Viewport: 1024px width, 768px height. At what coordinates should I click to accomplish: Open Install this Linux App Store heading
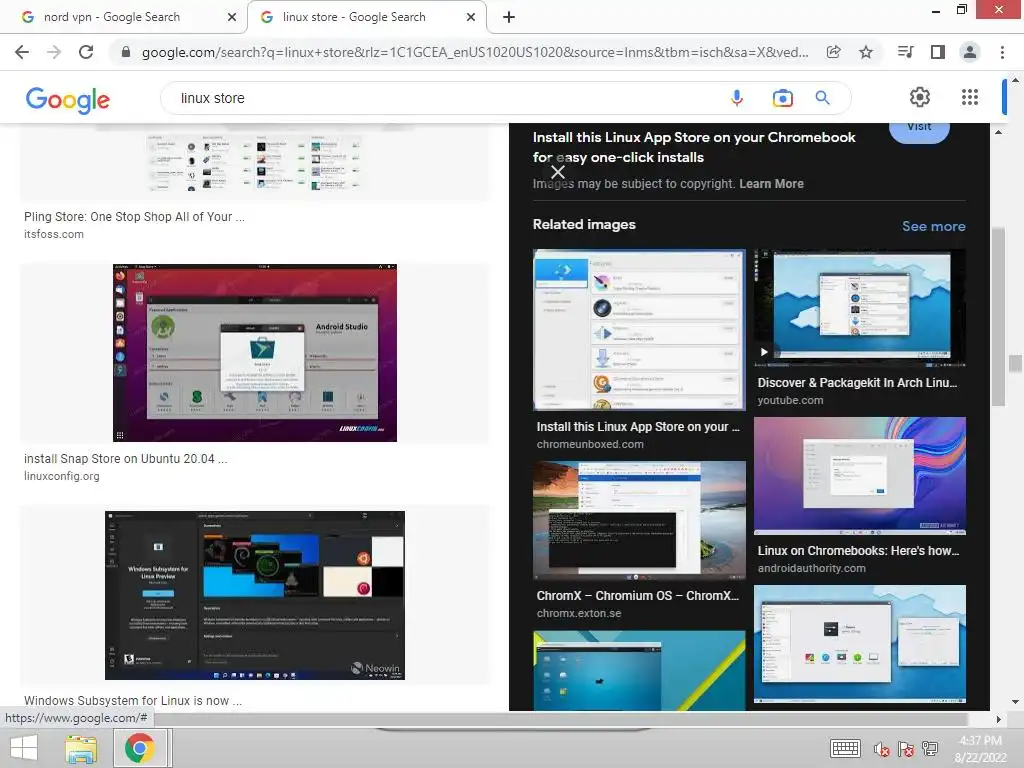point(694,147)
